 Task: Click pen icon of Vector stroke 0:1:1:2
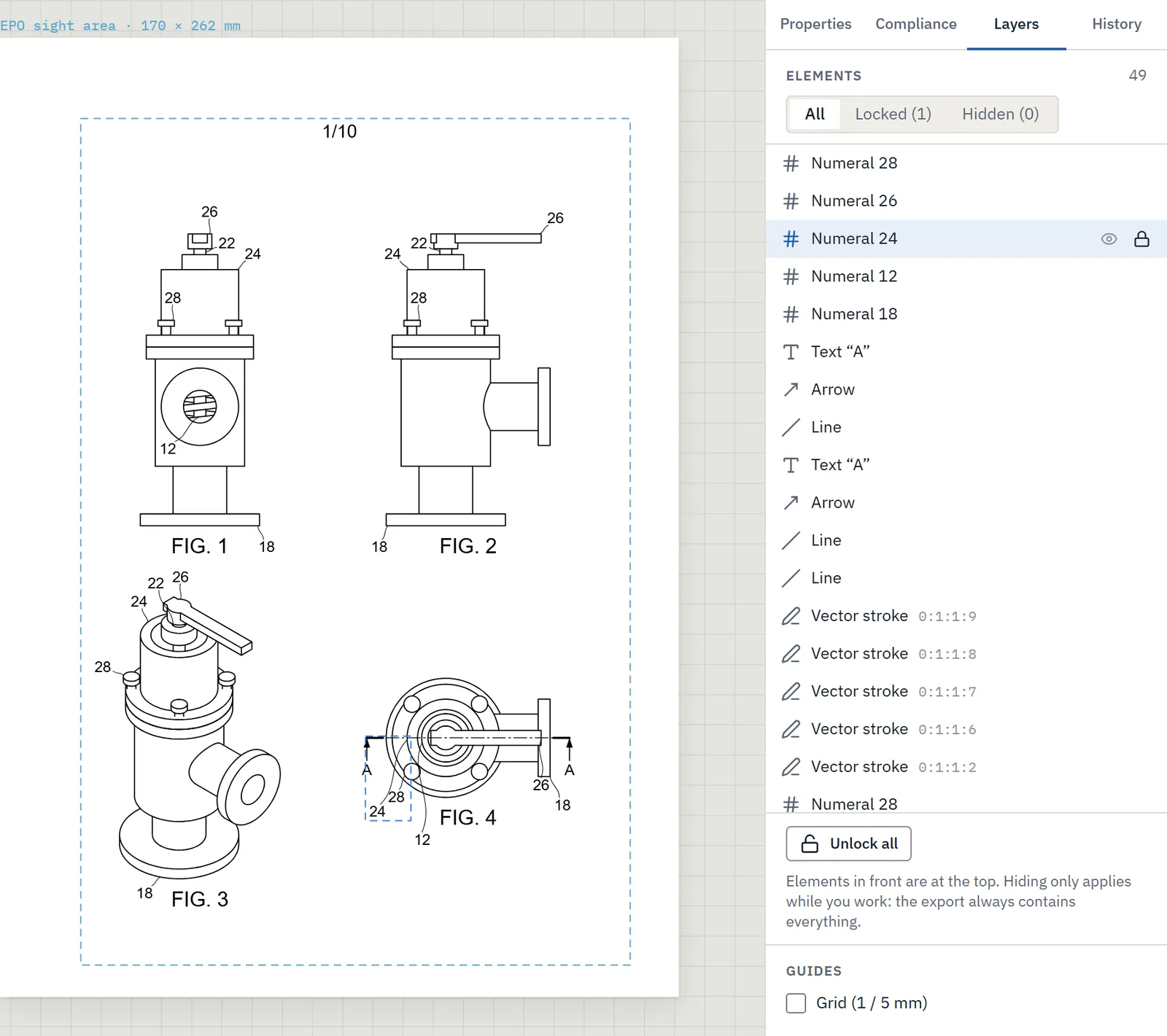[x=791, y=767]
